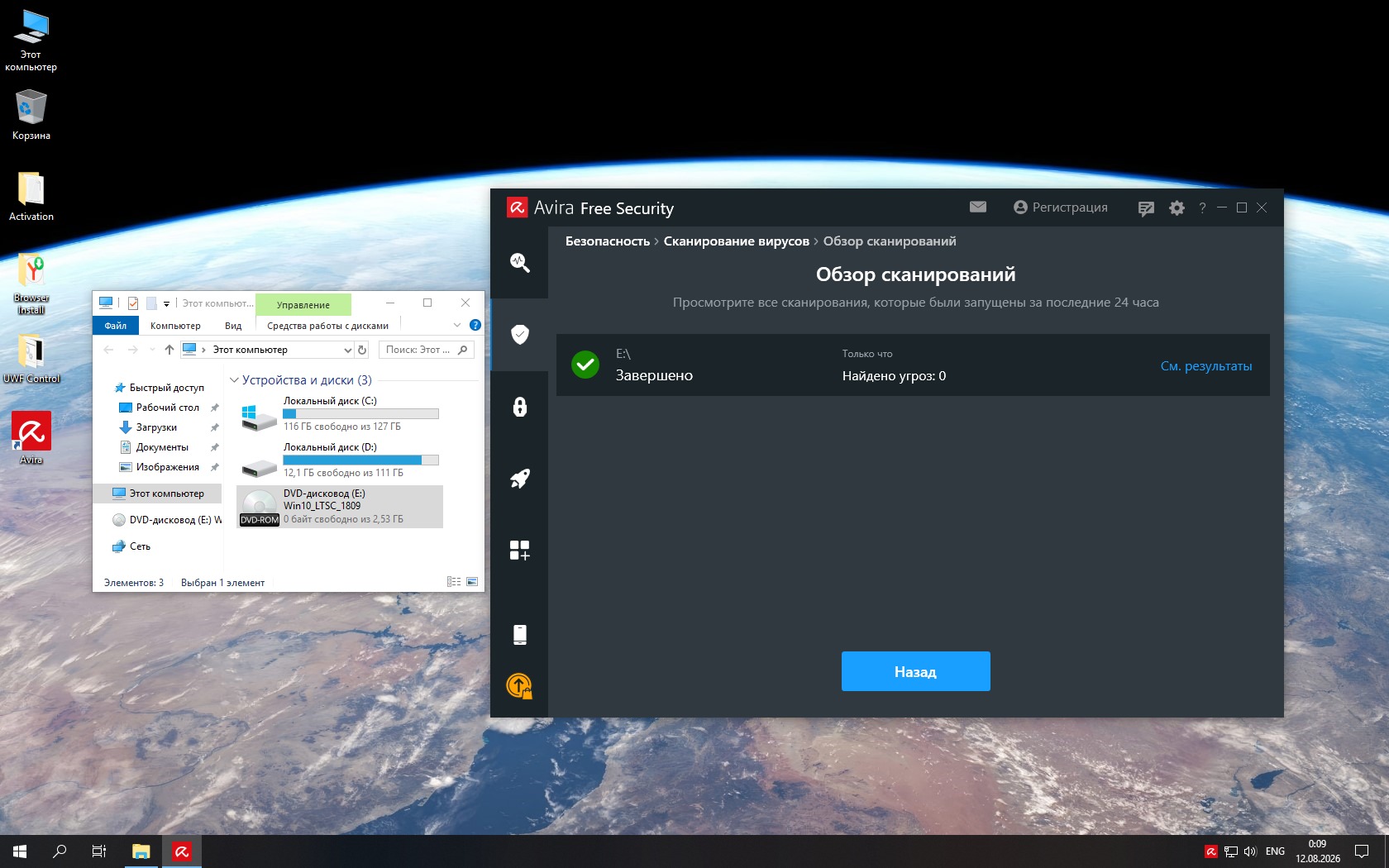
Task: Click the Найдено угроз: 0 text
Action: pyautogui.click(x=894, y=376)
